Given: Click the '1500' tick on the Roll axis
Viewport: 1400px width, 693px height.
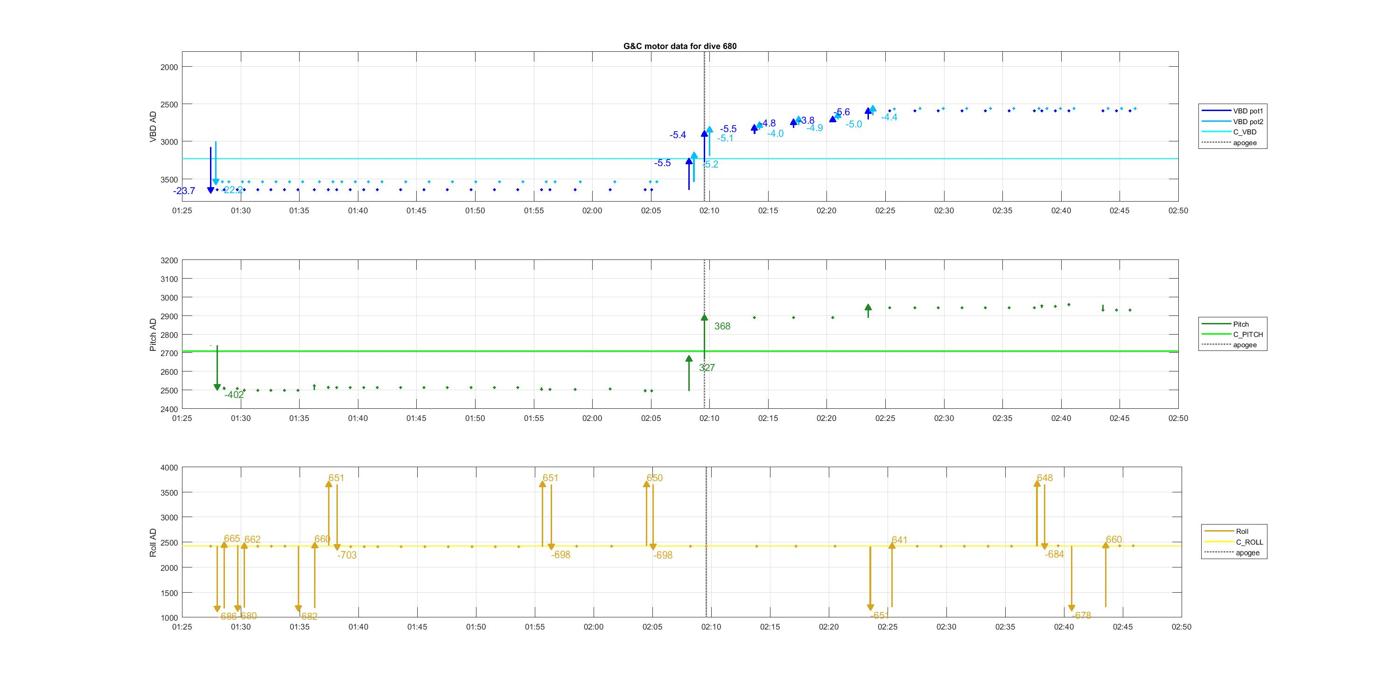Looking at the screenshot, I should click(x=169, y=593).
